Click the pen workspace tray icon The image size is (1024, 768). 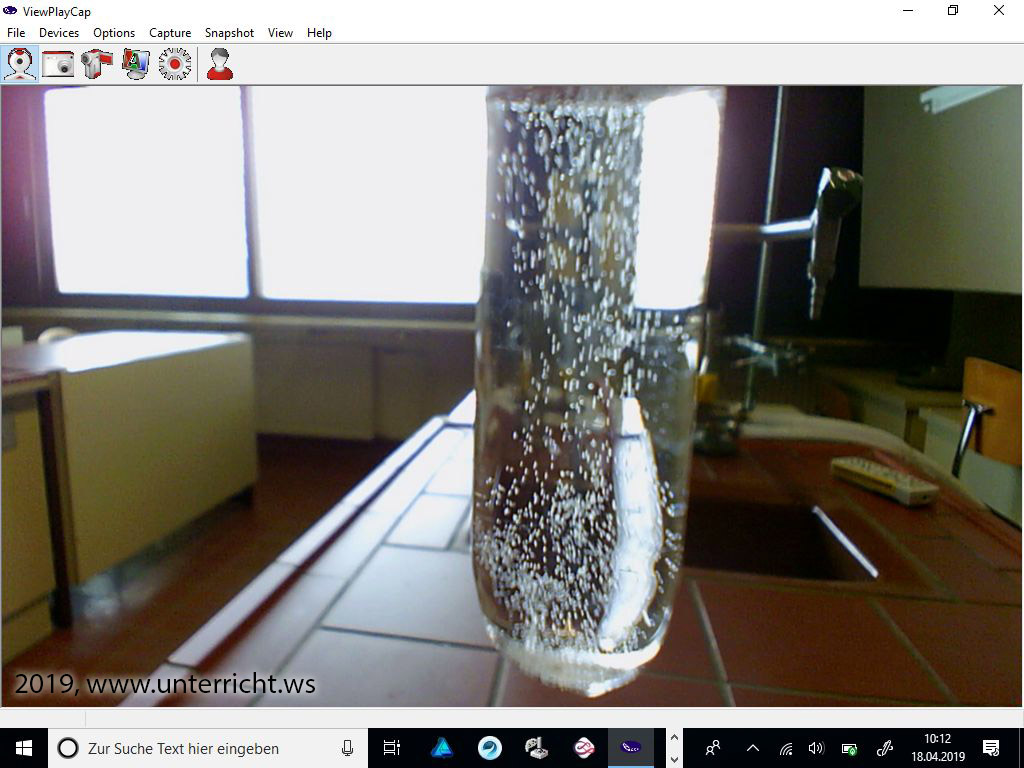(884, 748)
